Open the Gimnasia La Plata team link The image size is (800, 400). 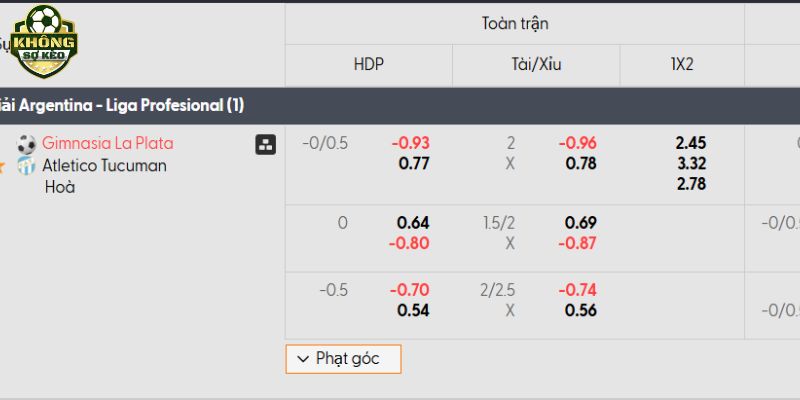(x=108, y=143)
